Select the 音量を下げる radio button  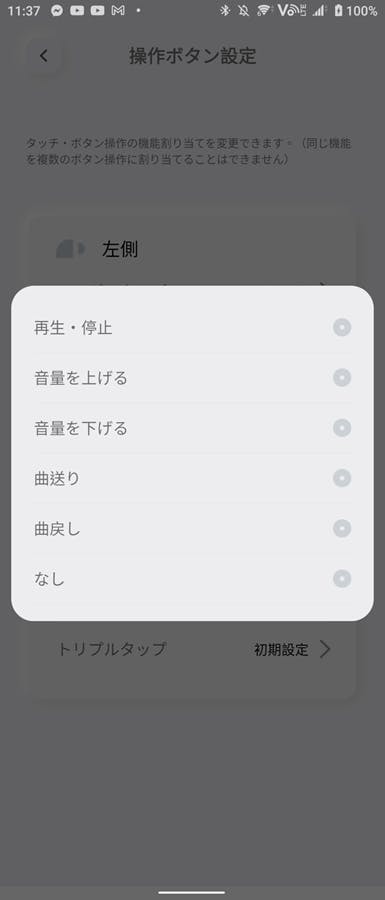tap(342, 428)
